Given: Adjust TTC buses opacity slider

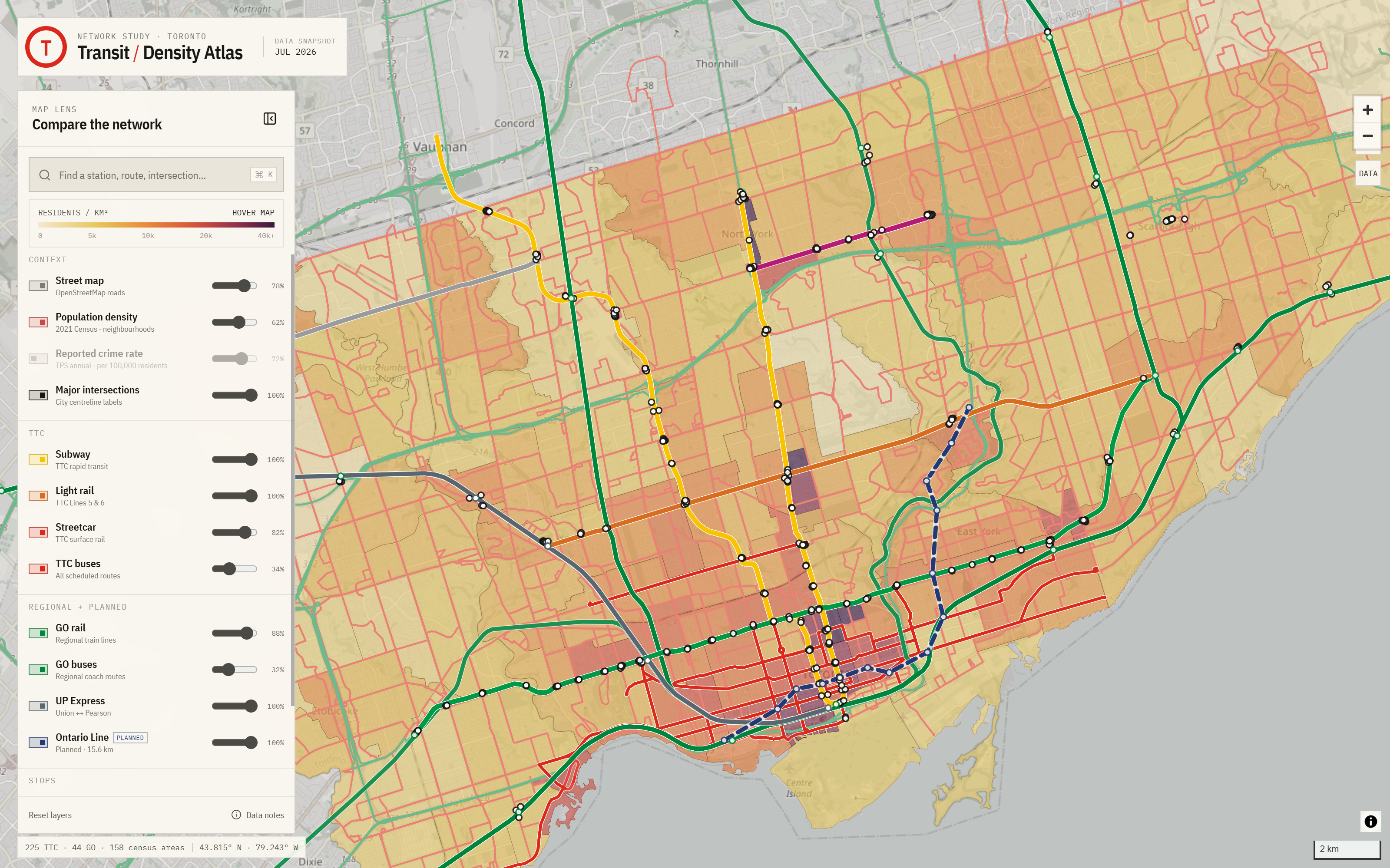Looking at the screenshot, I should (x=234, y=569).
